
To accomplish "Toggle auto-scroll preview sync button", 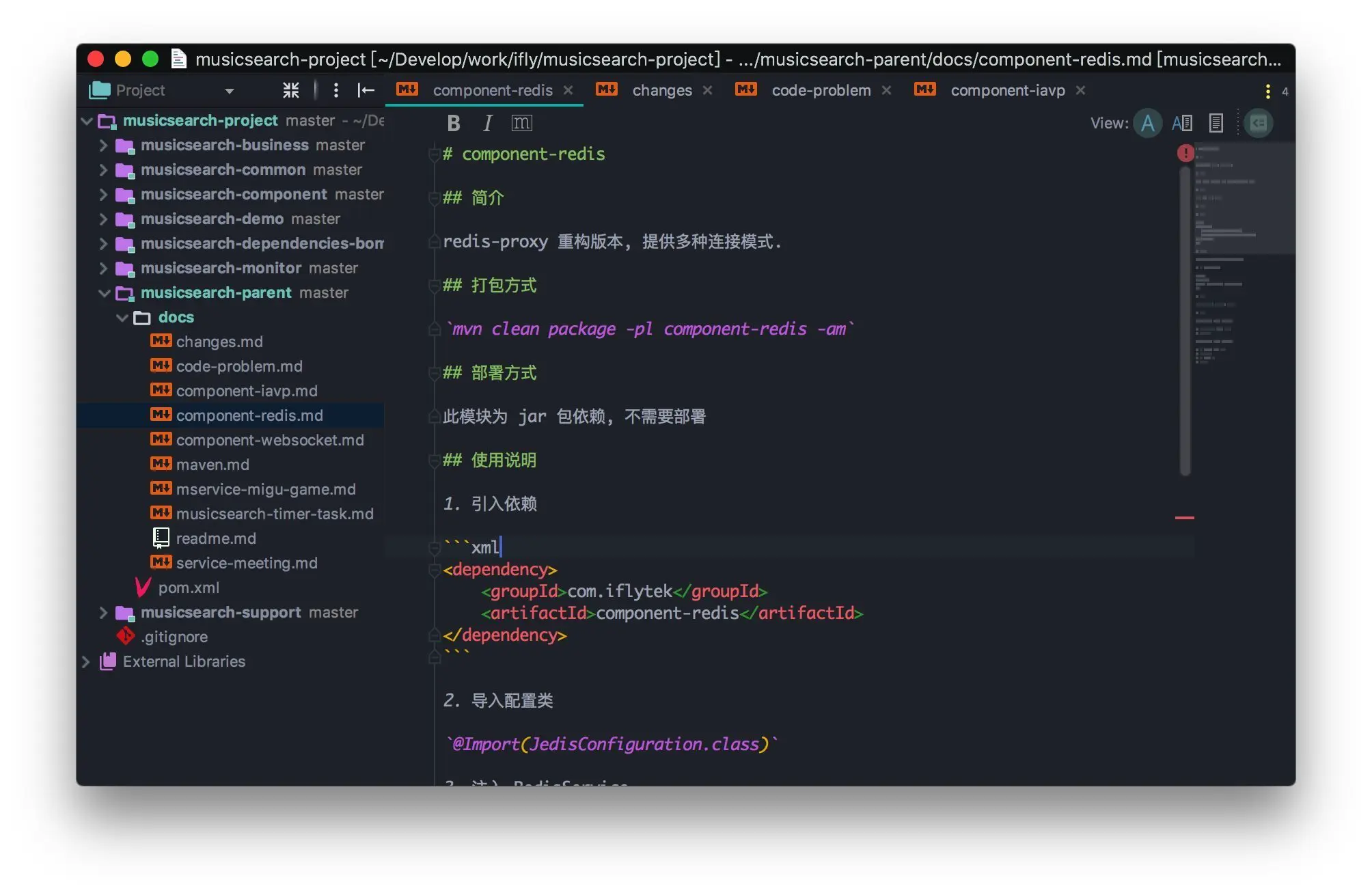I will (1259, 124).
